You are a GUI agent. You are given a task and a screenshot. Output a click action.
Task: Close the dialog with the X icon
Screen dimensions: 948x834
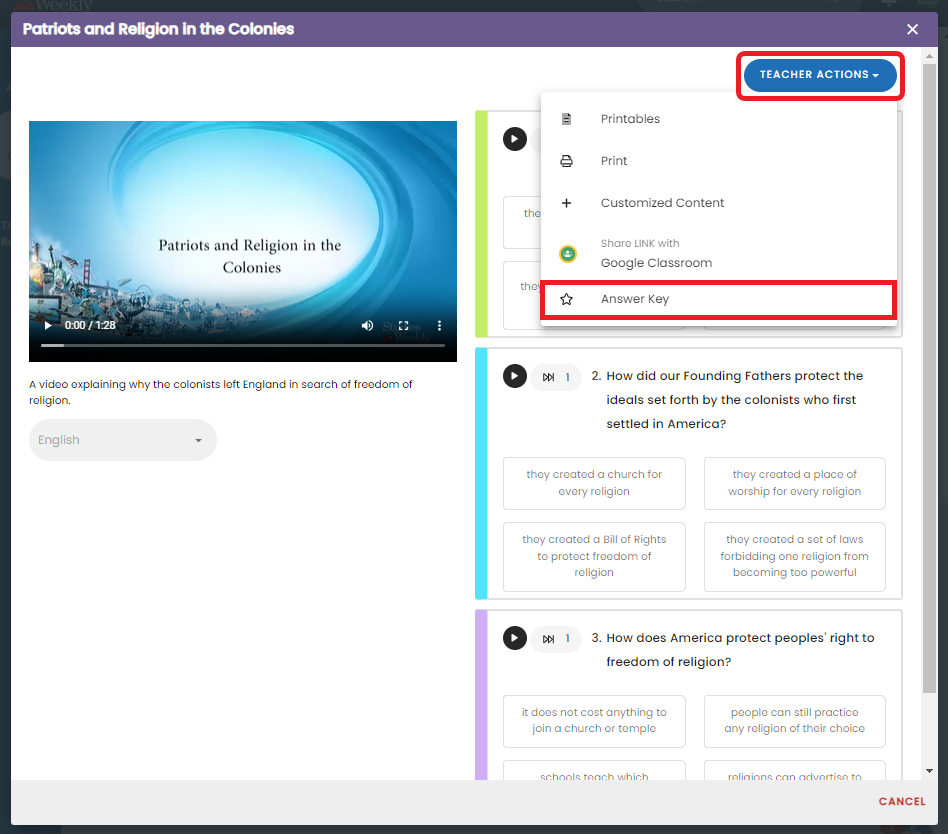[912, 30]
